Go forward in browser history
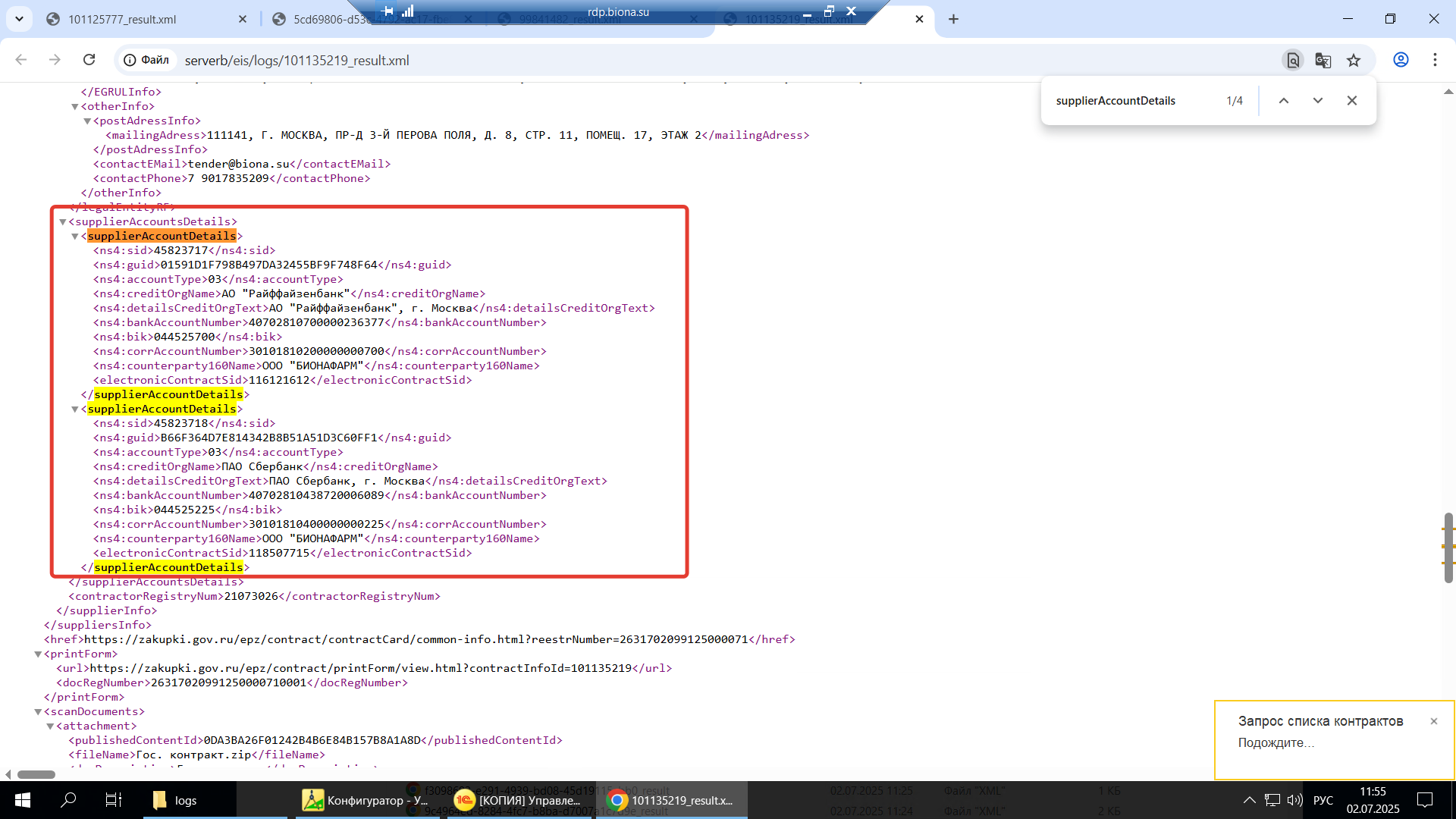The image size is (1456, 819). pos(55,60)
